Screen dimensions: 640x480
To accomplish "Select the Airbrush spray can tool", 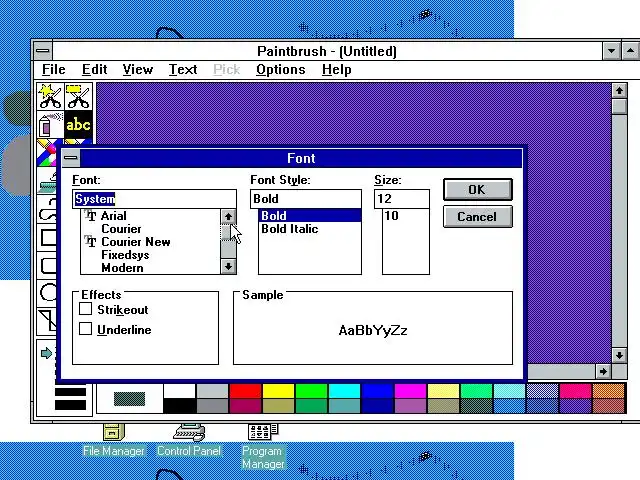I will pyautogui.click(x=50, y=124).
